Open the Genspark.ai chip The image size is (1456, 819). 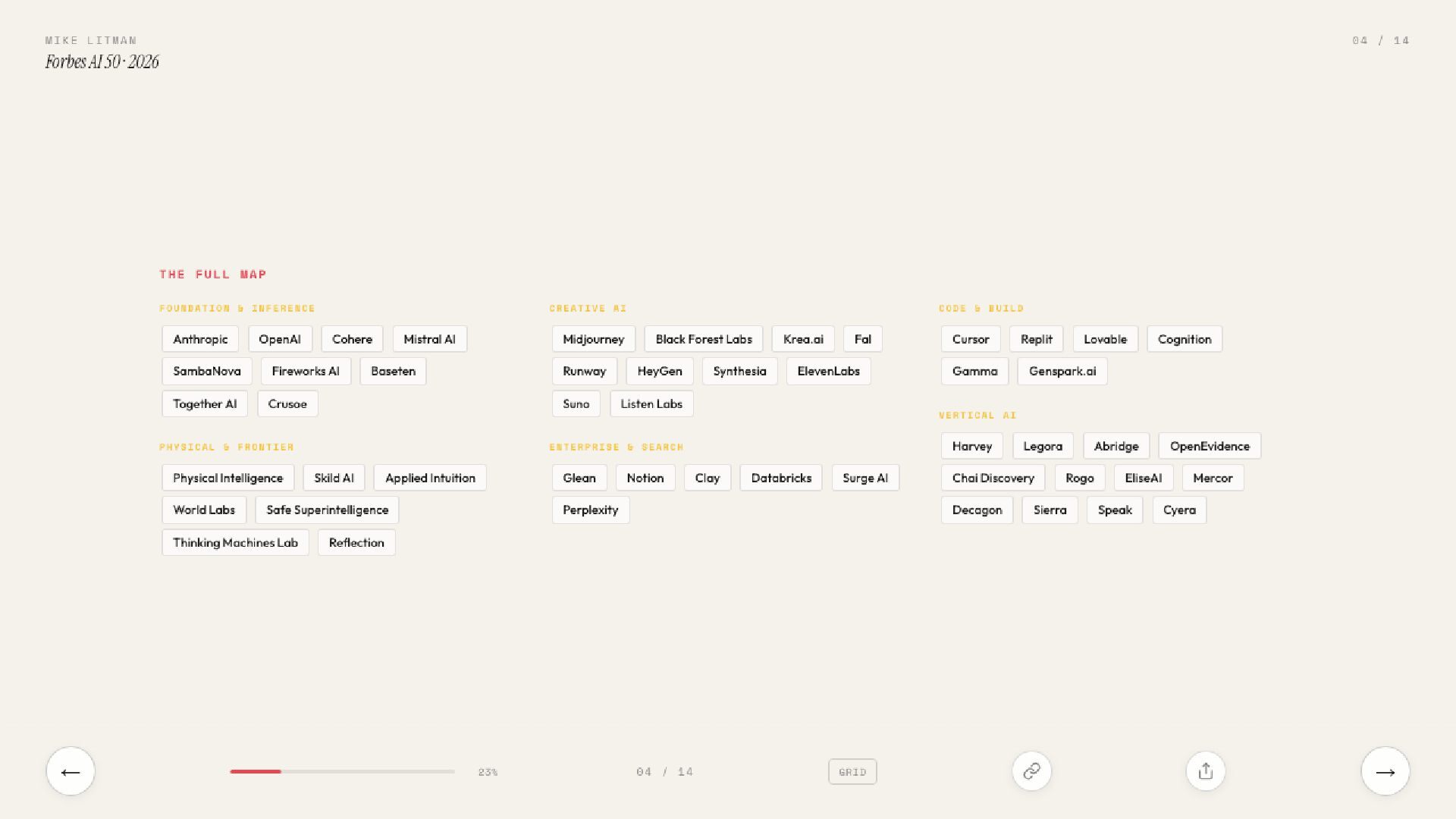(x=1062, y=371)
